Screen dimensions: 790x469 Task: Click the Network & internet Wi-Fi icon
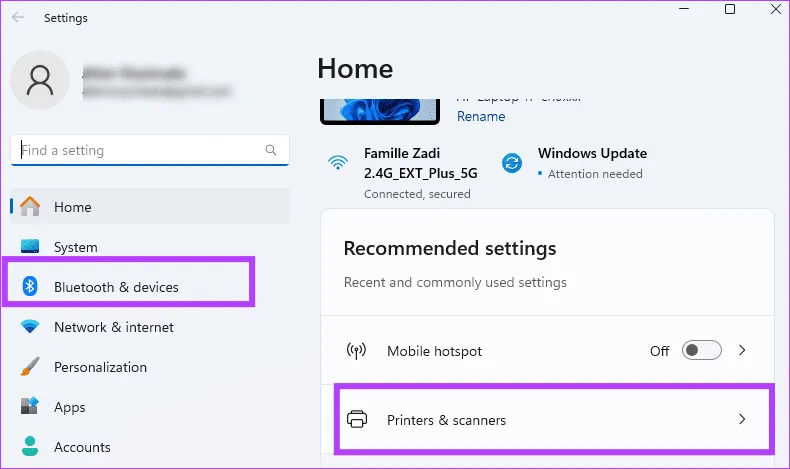click(30, 327)
